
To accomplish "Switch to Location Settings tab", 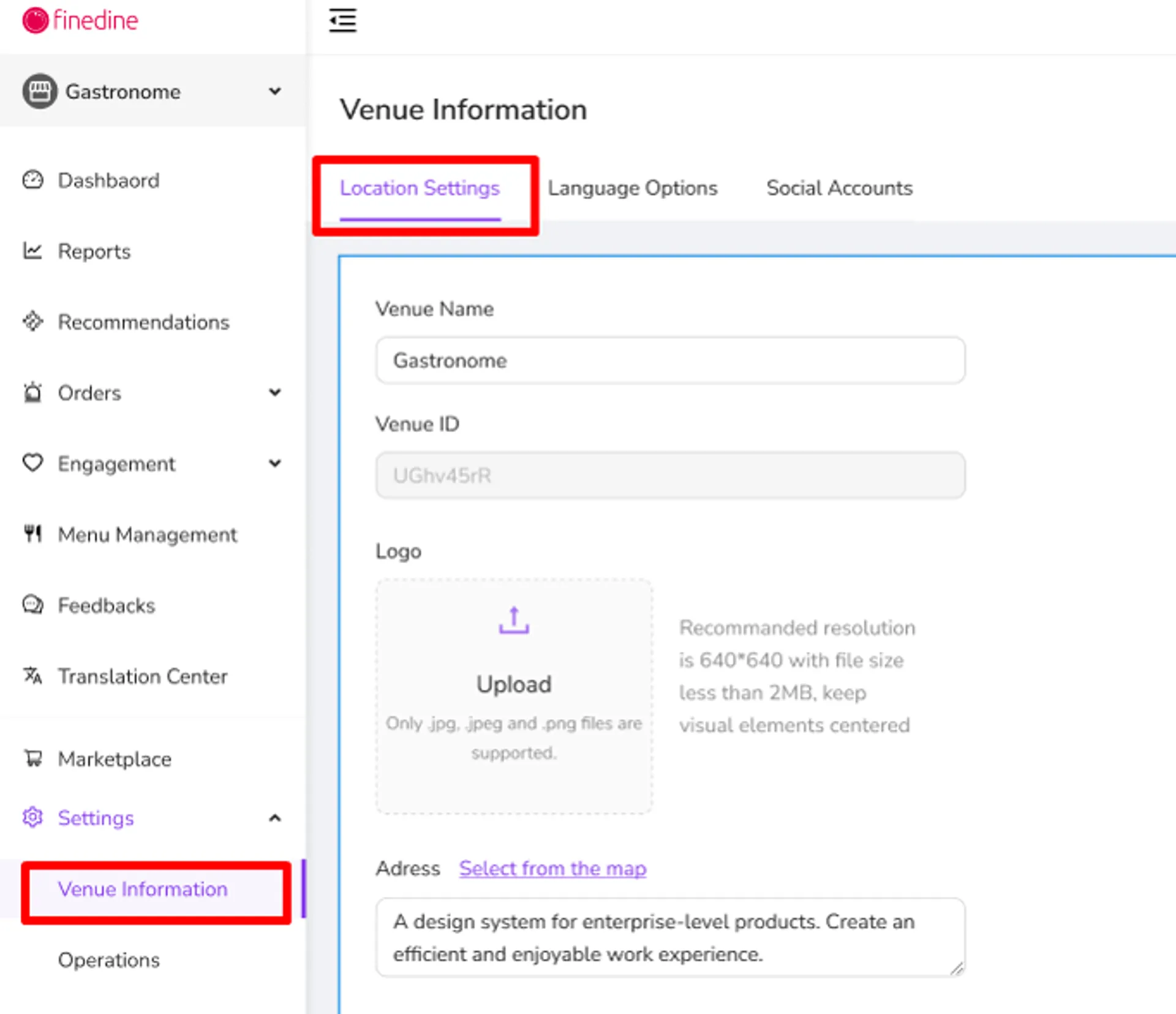I will tap(420, 188).
